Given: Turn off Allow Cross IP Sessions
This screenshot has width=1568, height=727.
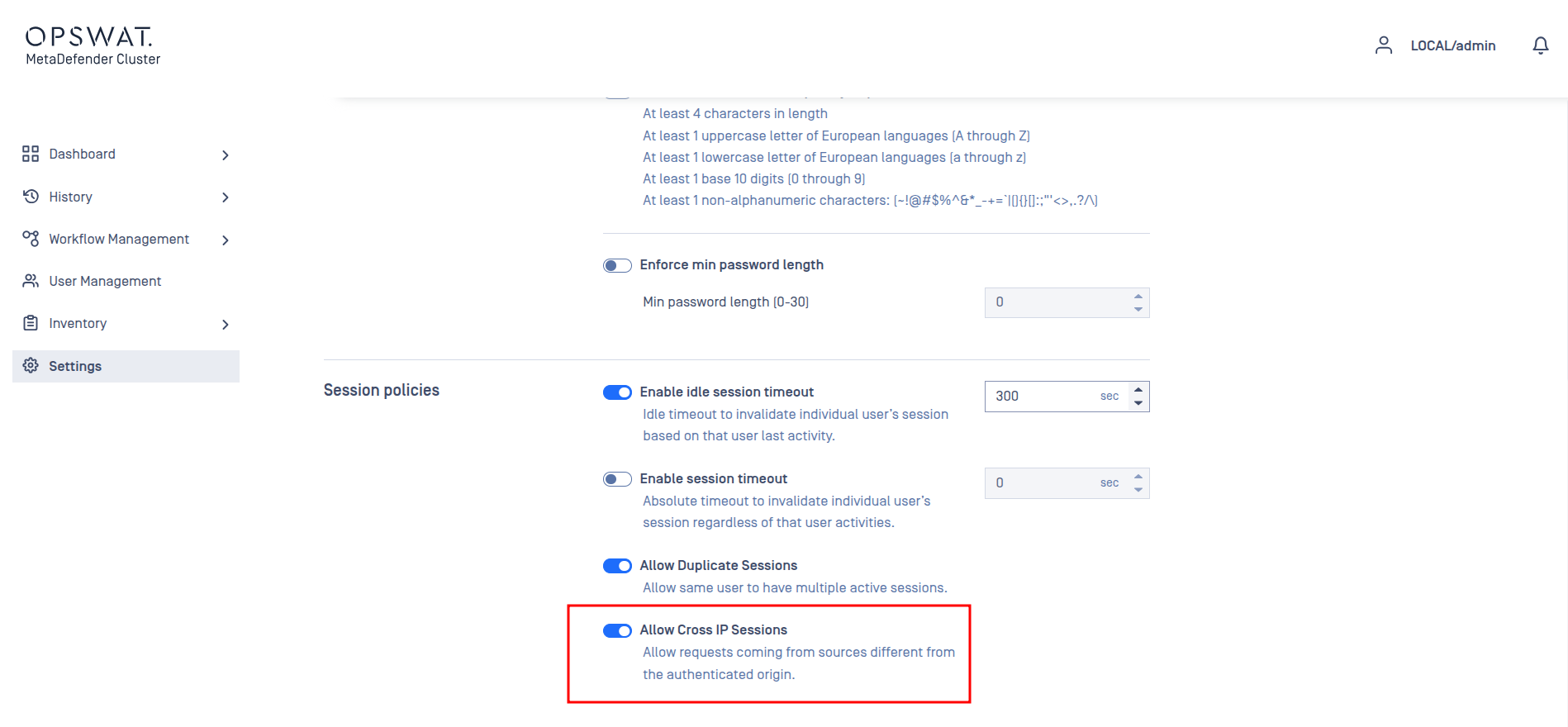Looking at the screenshot, I should pos(617,630).
